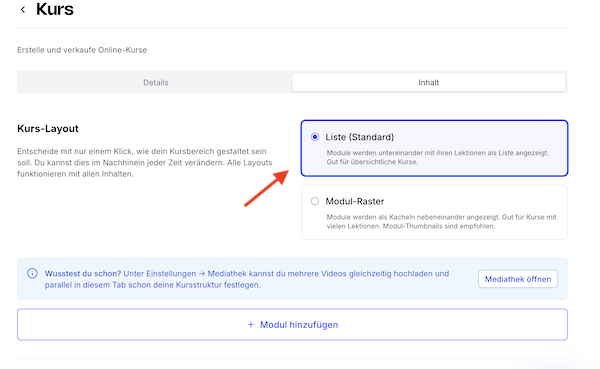Click the 'Wusstest du schon?' tip text
The height and width of the screenshot is (369, 600).
pyautogui.click(x=247, y=279)
